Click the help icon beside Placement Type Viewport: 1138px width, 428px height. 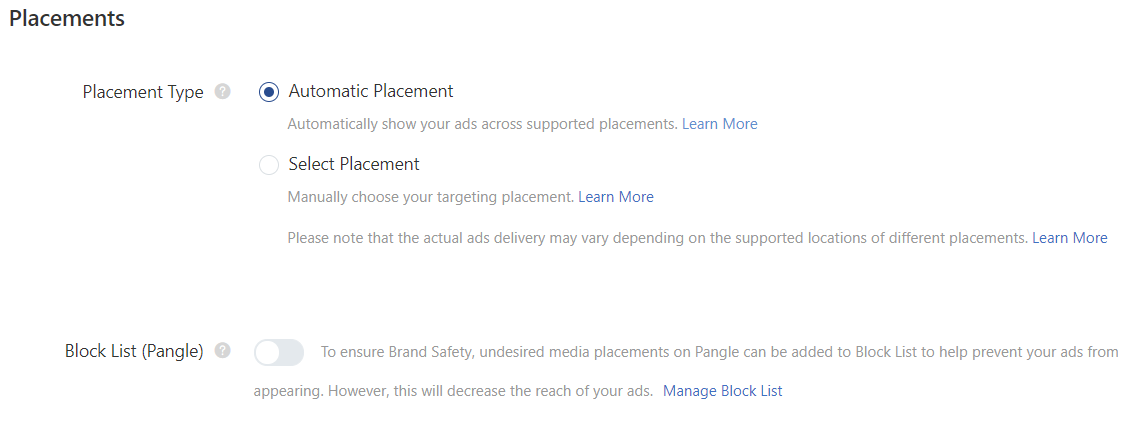[x=222, y=92]
